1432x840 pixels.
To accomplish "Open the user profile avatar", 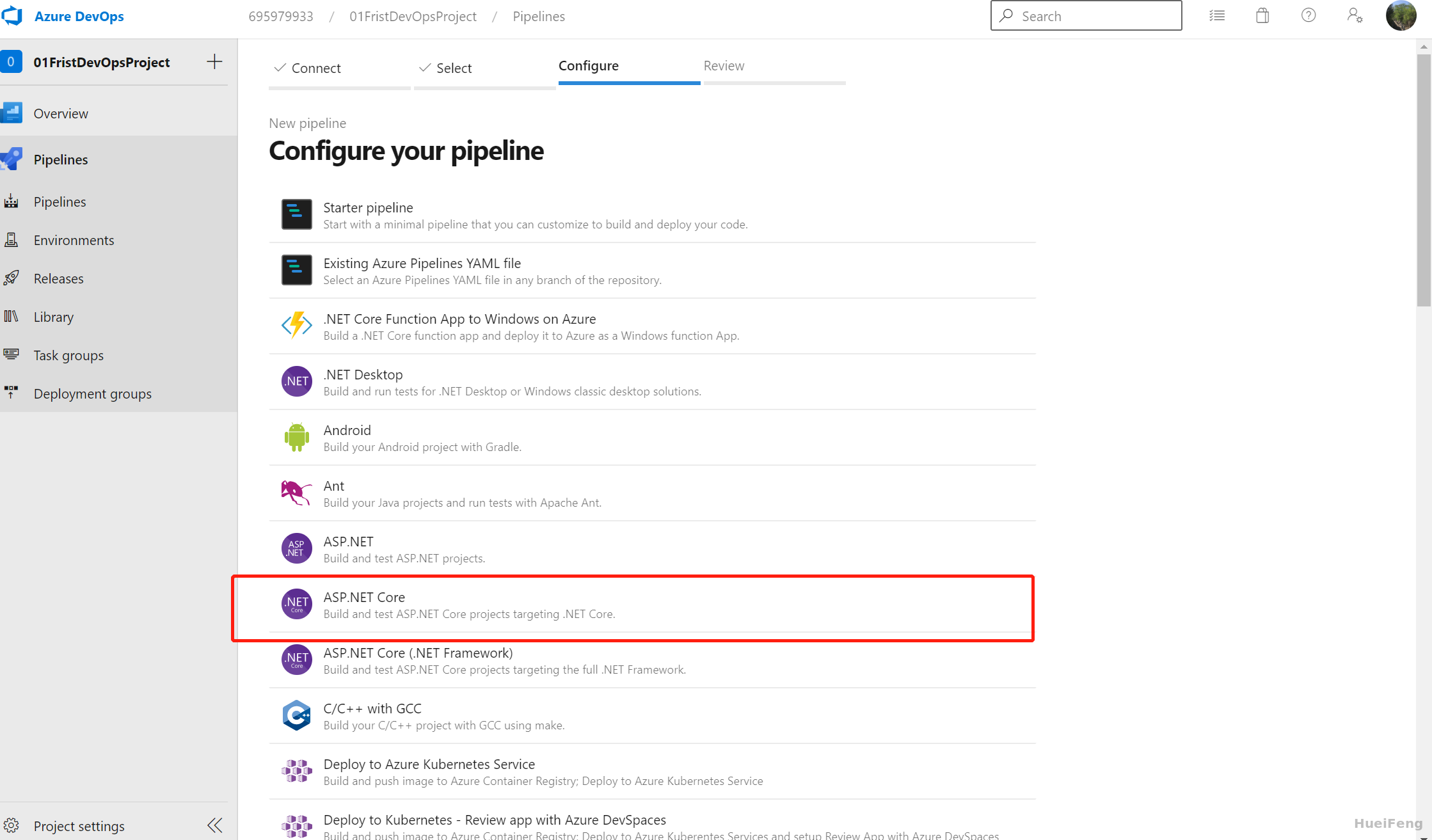I will pyautogui.click(x=1401, y=16).
